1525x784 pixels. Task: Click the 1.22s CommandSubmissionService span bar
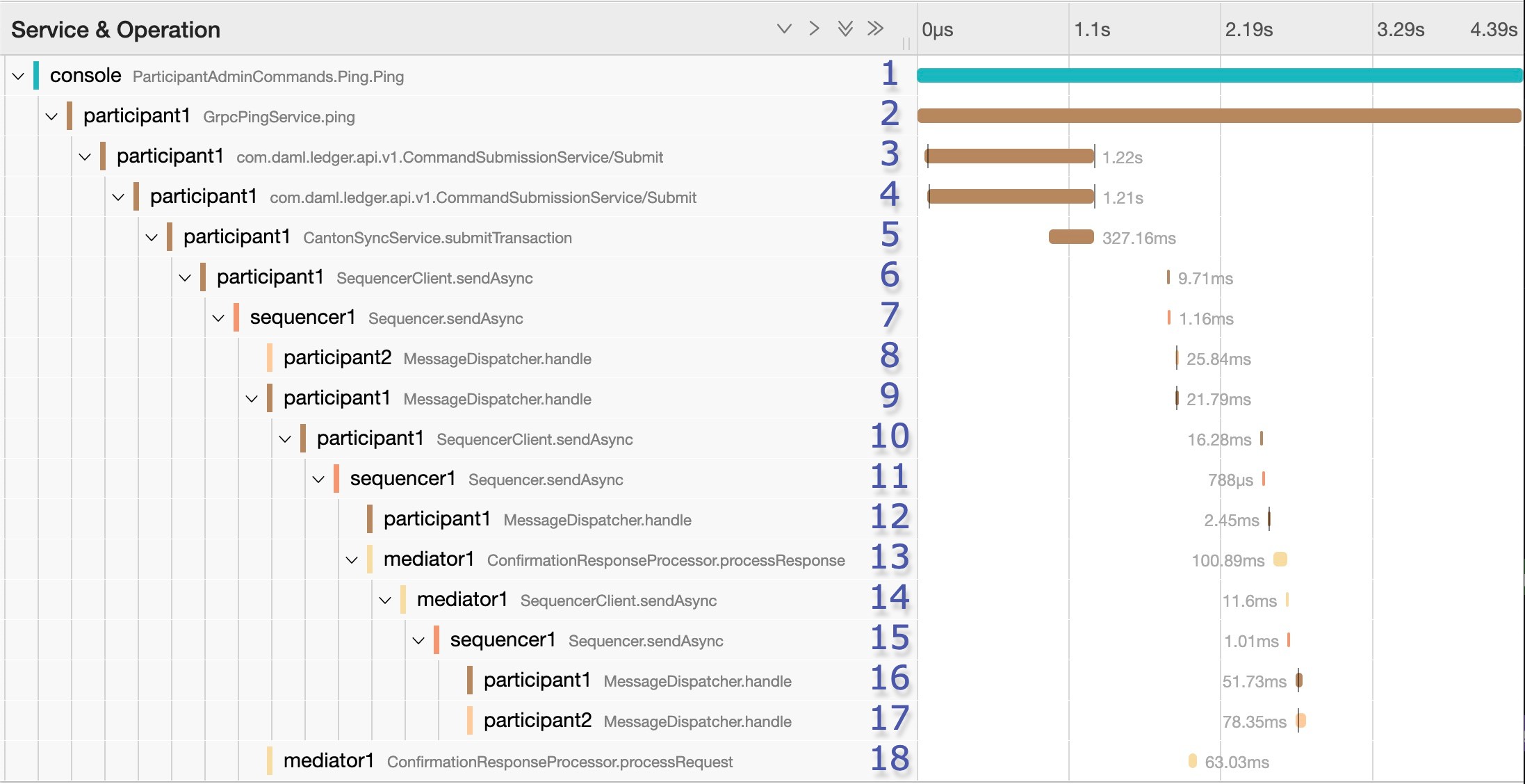tap(1009, 156)
